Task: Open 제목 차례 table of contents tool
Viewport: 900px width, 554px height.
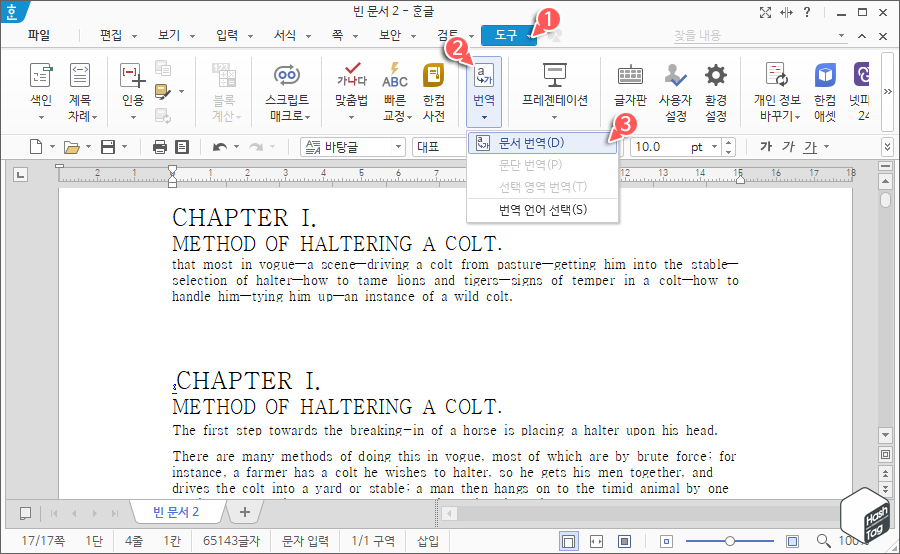Action: tap(80, 92)
